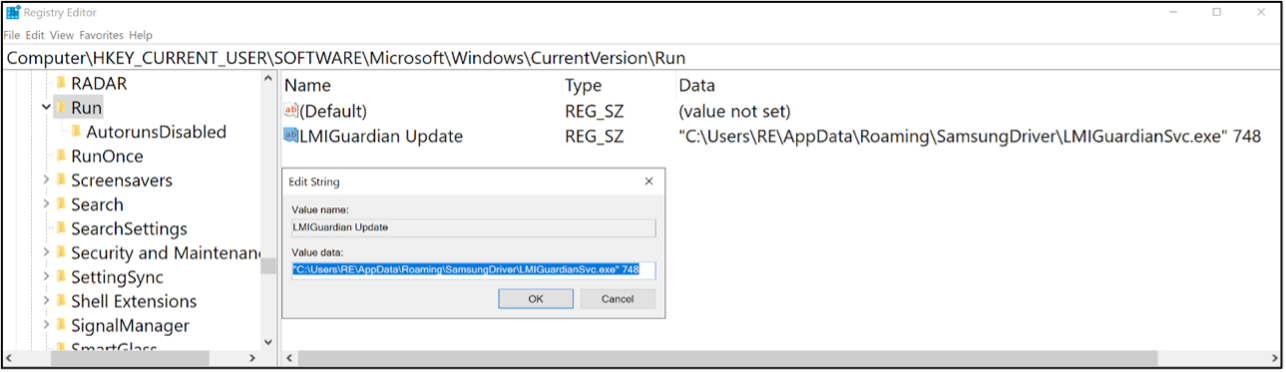
Task: Click the RunOnce folder icon
Action: pos(60,156)
